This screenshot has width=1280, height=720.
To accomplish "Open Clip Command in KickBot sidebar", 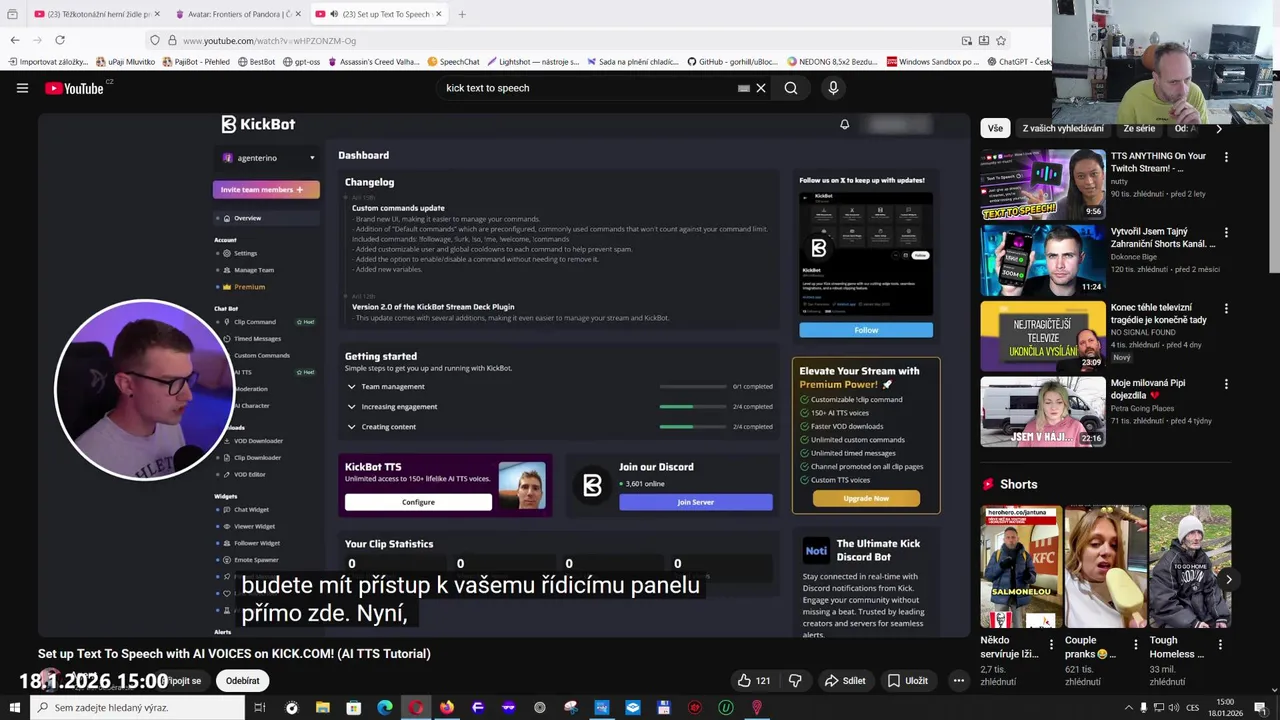I will click(x=255, y=322).
